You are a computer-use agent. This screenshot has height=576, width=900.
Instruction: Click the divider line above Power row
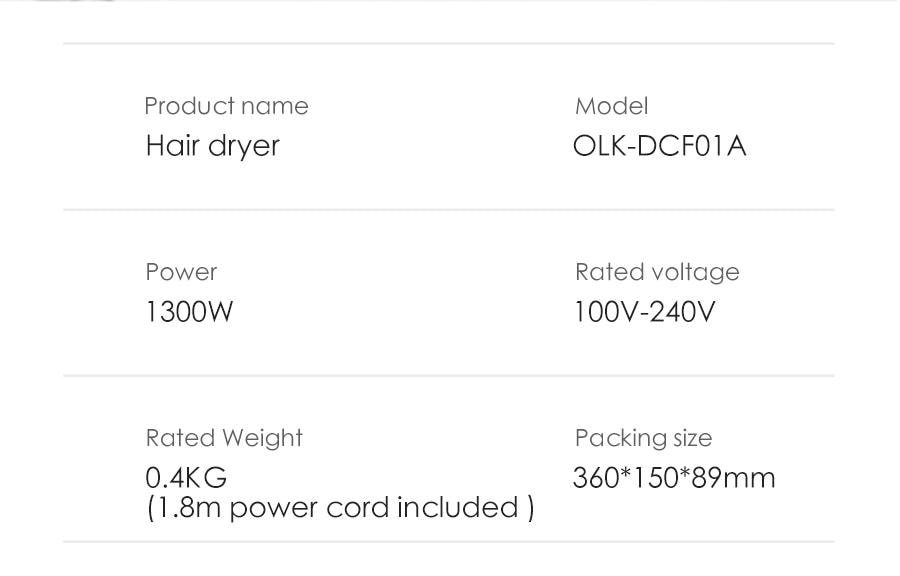pyautogui.click(x=448, y=210)
